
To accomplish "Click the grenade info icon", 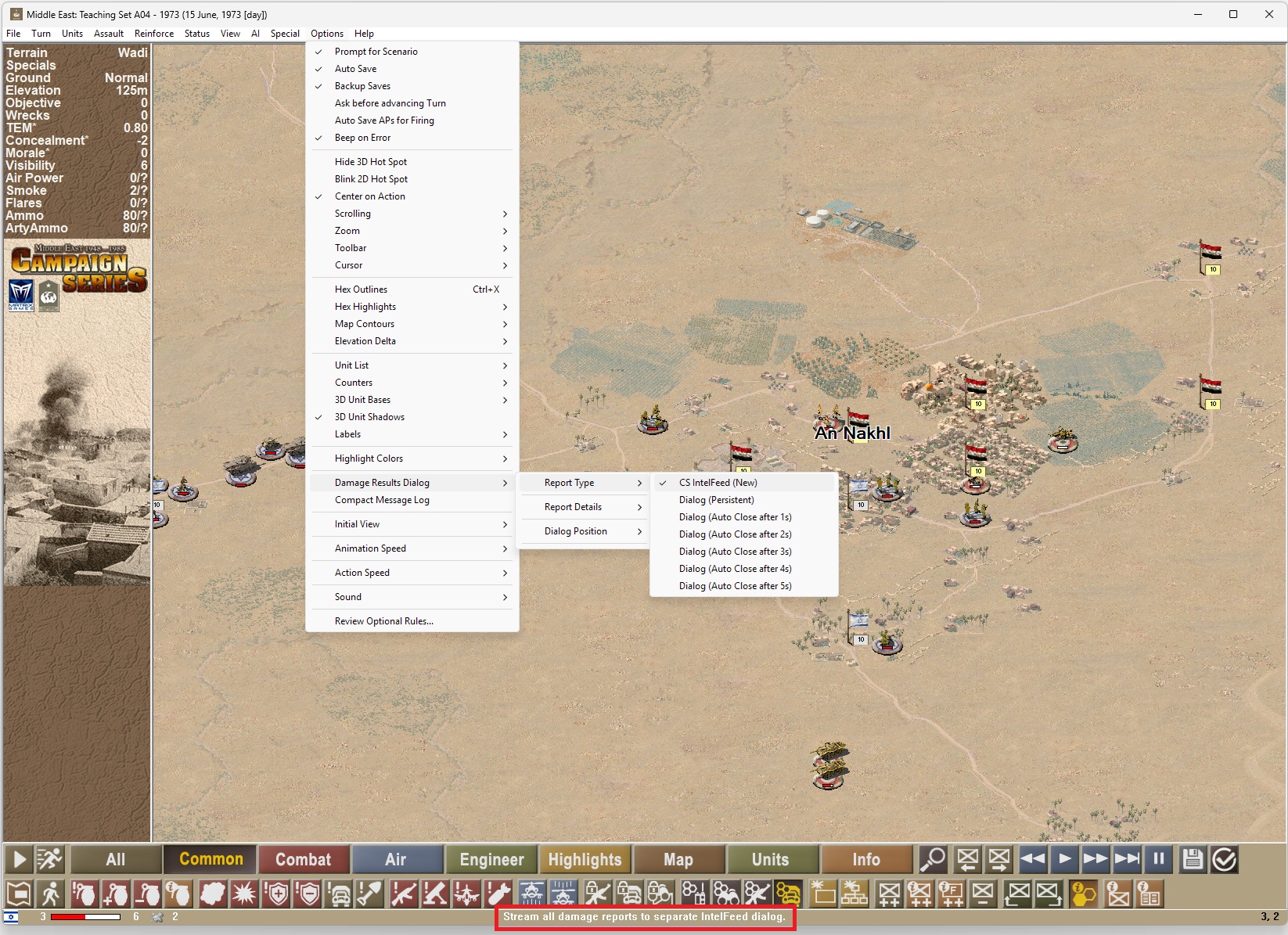I will [x=178, y=893].
